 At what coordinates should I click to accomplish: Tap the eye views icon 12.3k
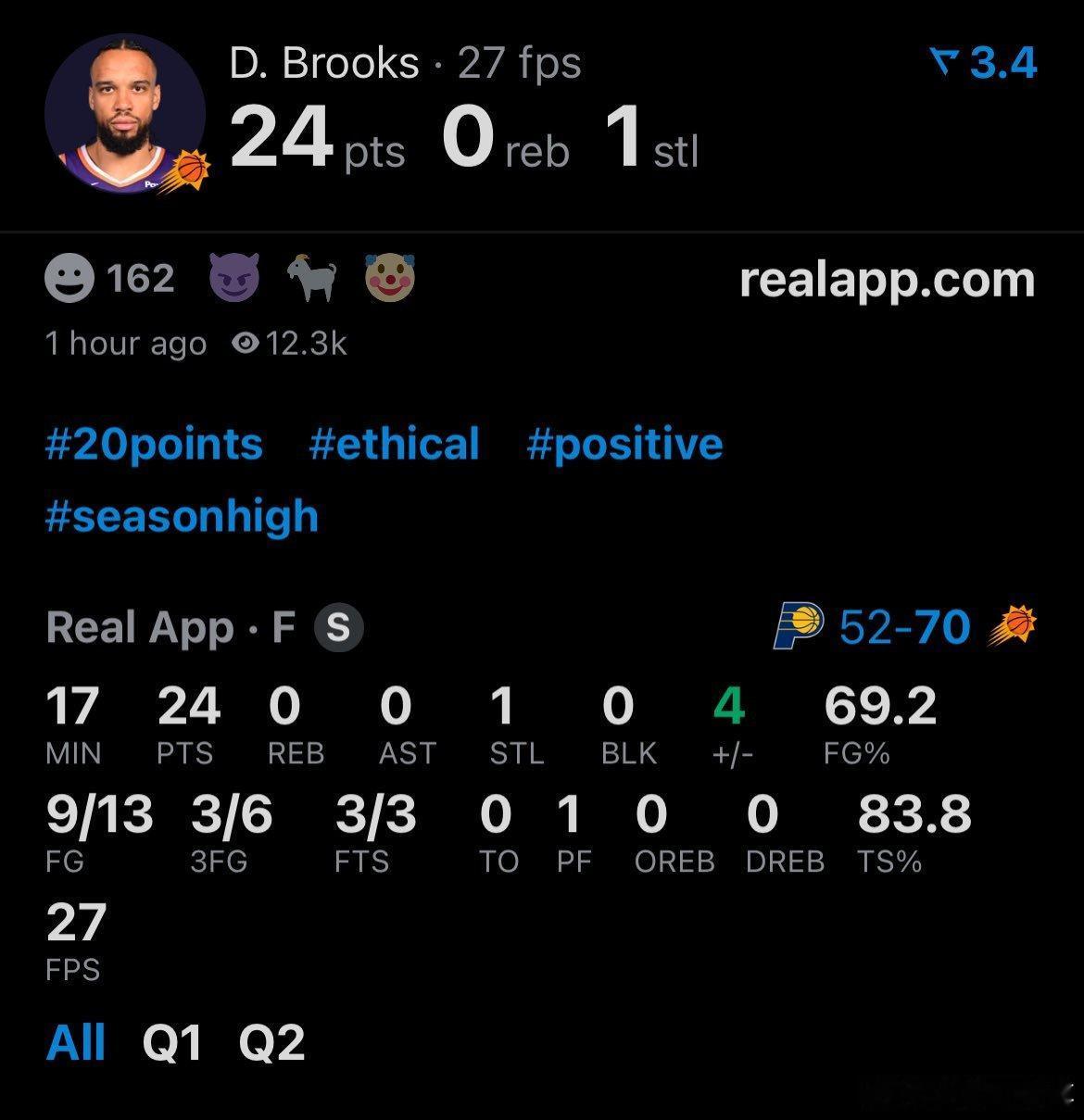coord(245,344)
